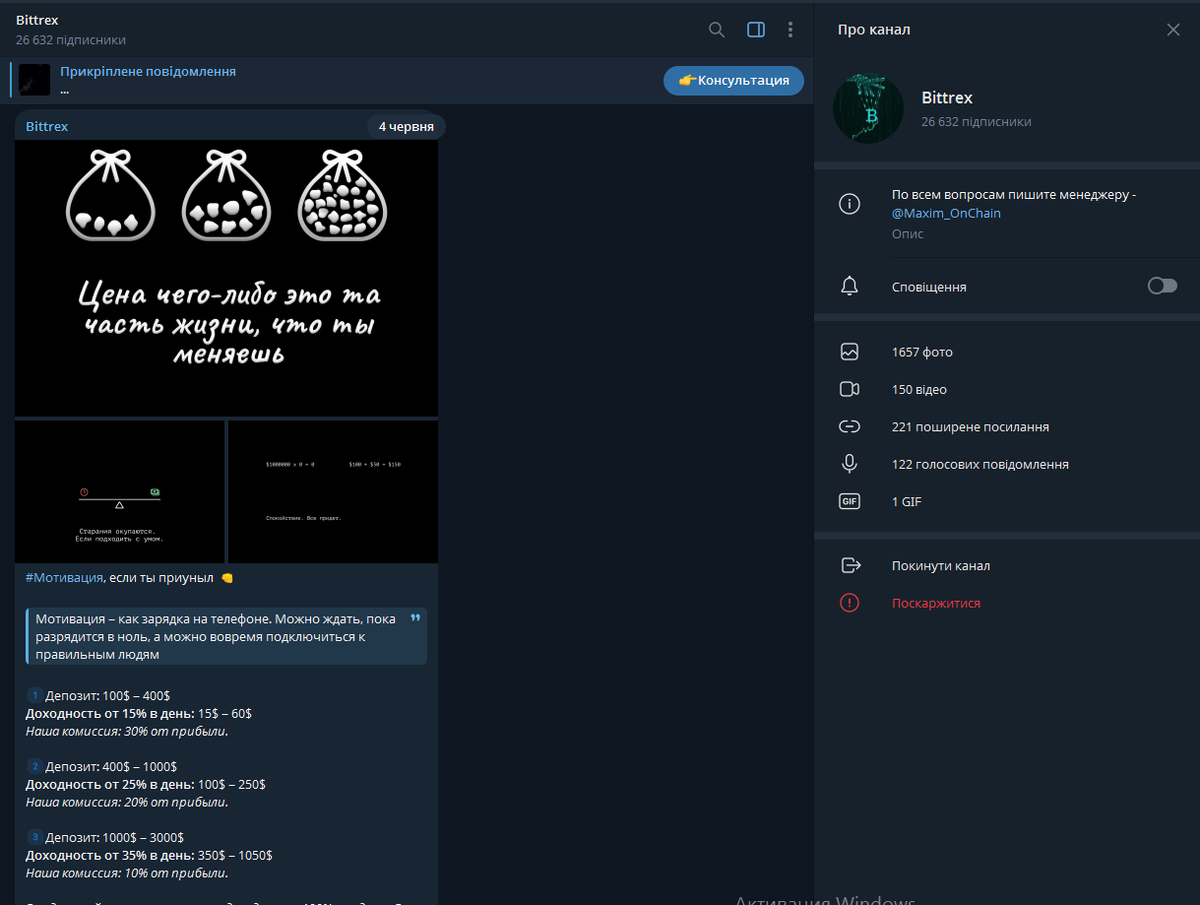1200x905 pixels.
Task: Open the pinned message Прикріплене повідомлення
Action: (148, 72)
